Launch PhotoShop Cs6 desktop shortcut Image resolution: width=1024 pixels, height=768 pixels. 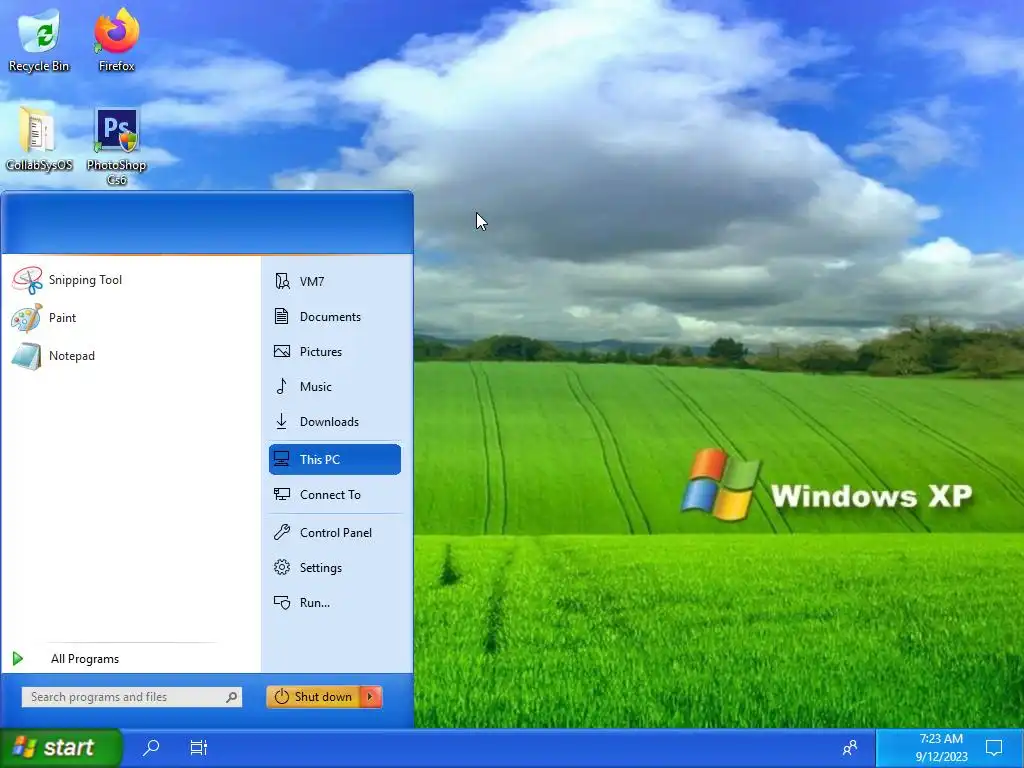(x=116, y=147)
